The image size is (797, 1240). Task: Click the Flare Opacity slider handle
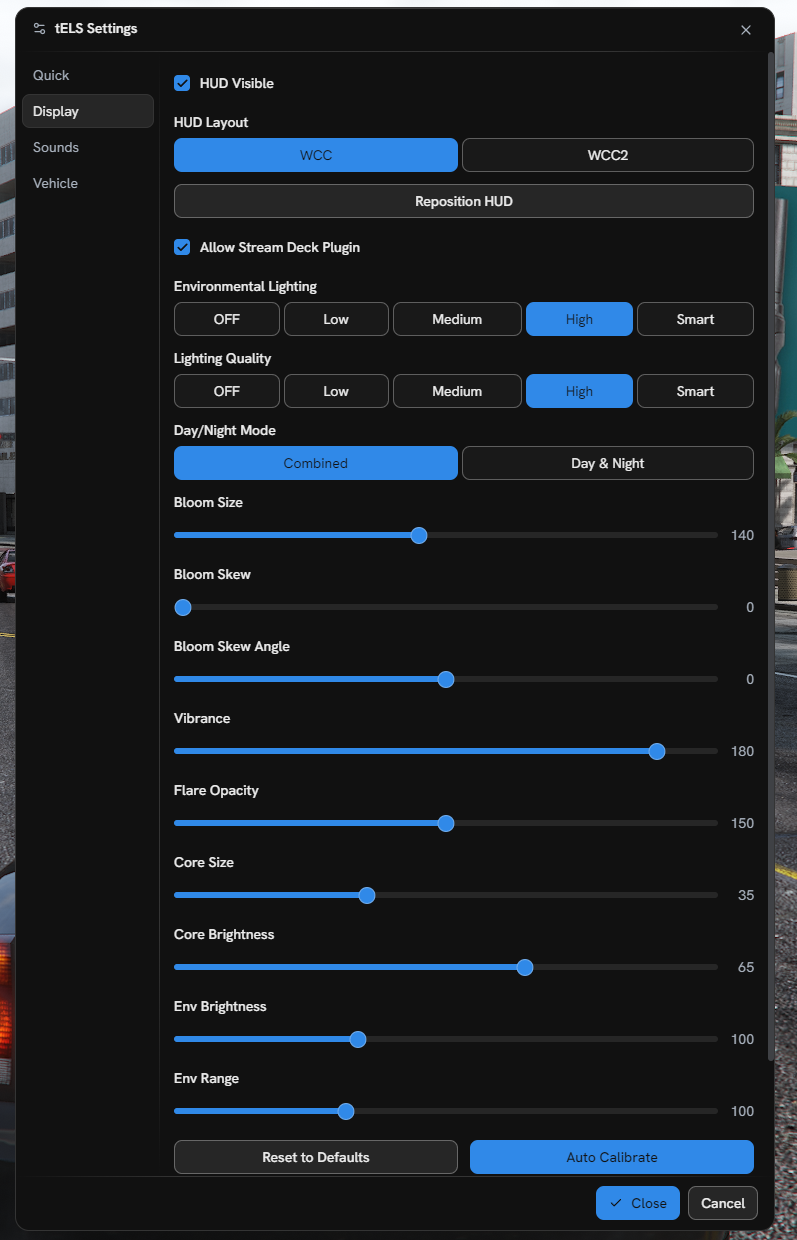(x=446, y=823)
